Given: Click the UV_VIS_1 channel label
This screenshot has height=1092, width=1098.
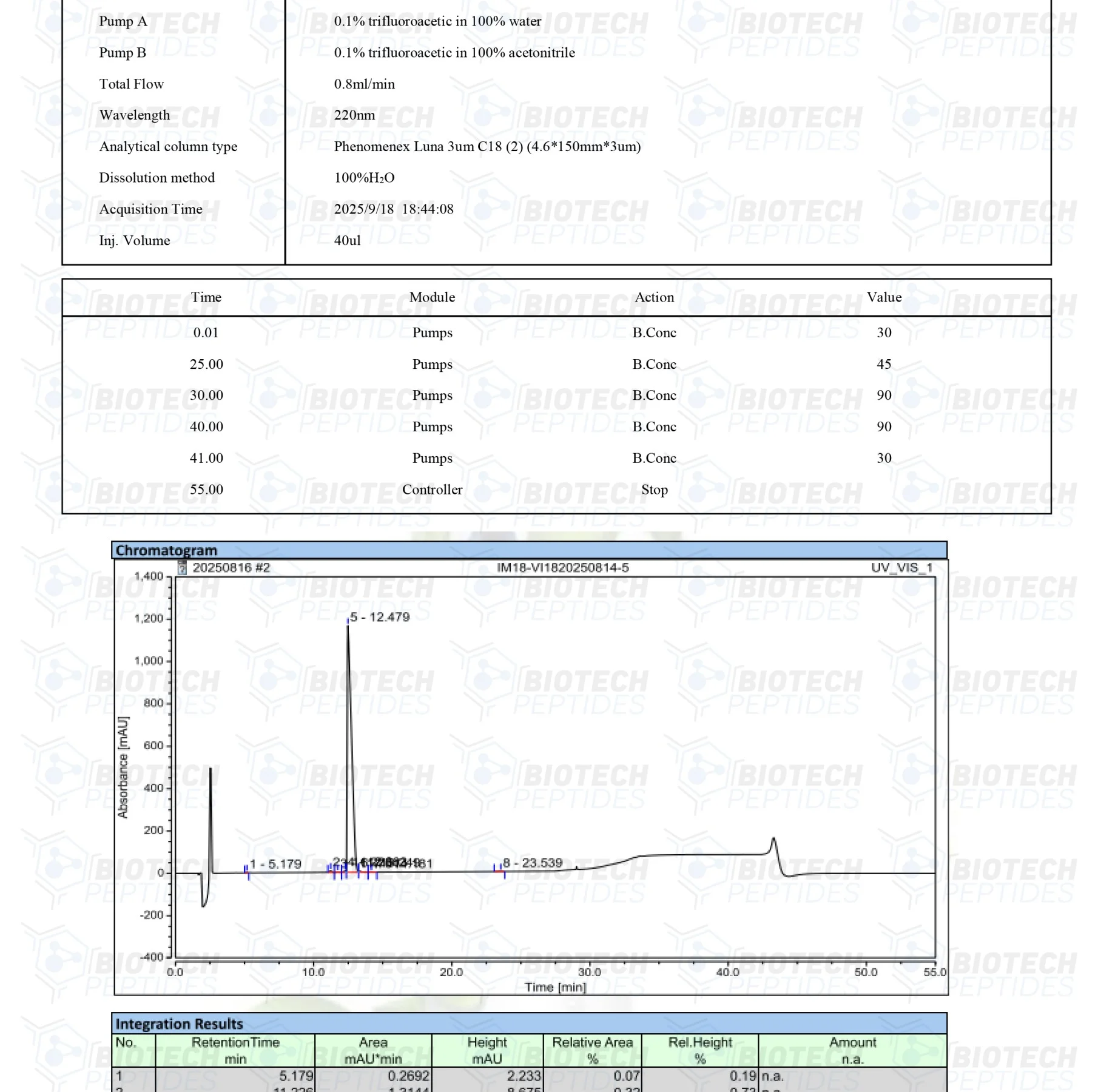Looking at the screenshot, I should tap(901, 568).
